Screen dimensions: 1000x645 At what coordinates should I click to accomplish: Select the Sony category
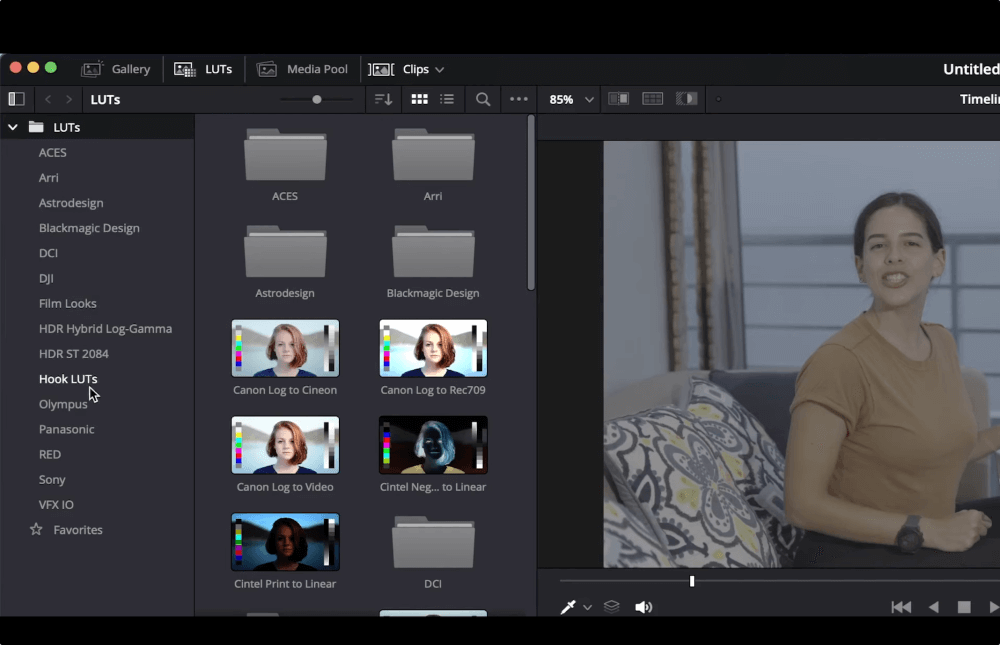click(x=52, y=480)
